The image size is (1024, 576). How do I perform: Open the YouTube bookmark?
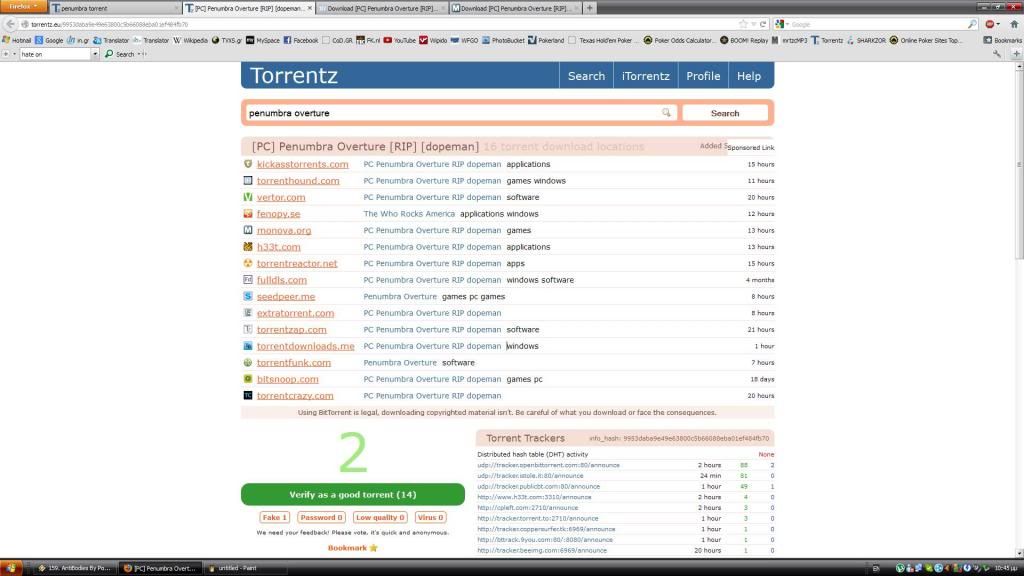400,40
